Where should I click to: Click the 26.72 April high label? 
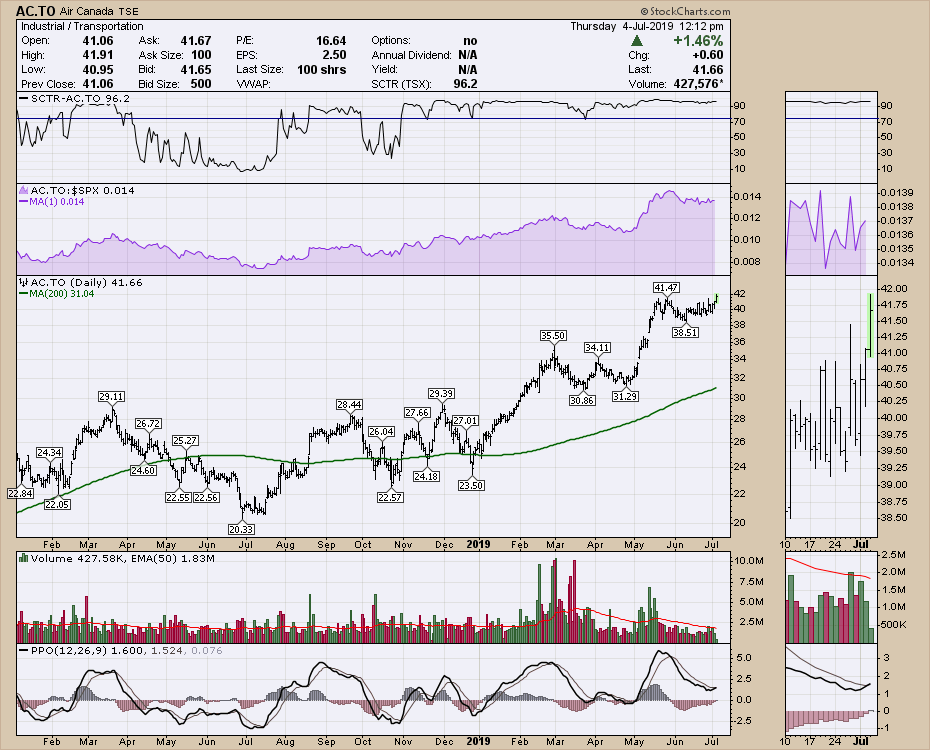tap(148, 423)
